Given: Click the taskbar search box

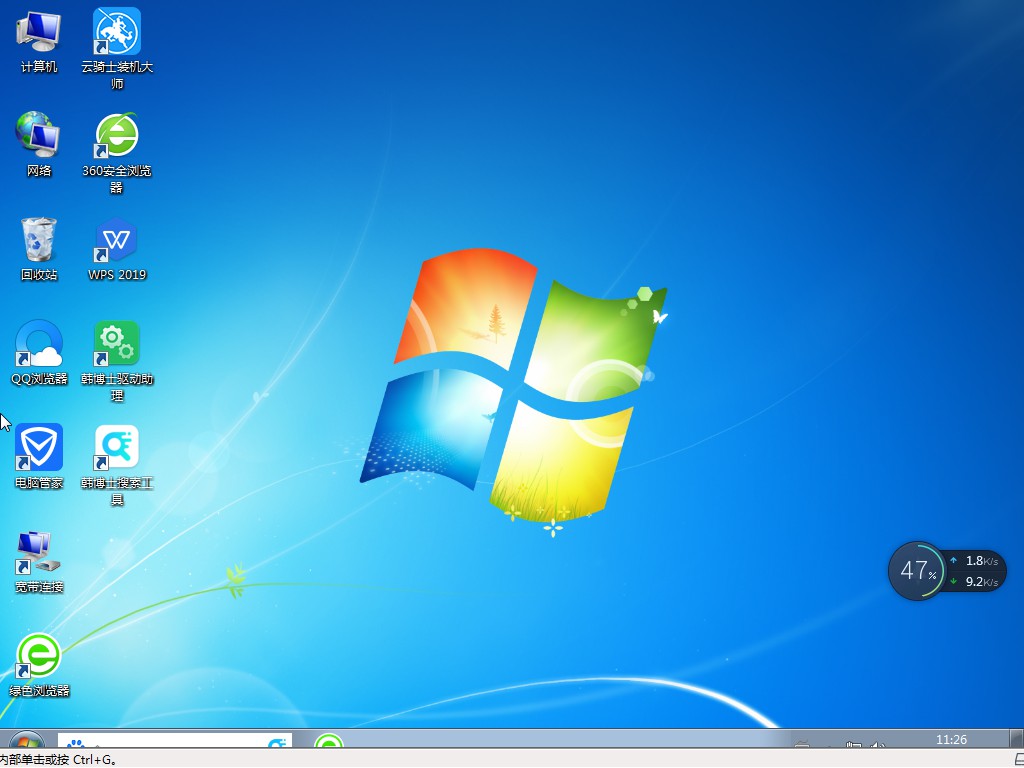Looking at the screenshot, I should (x=174, y=741).
